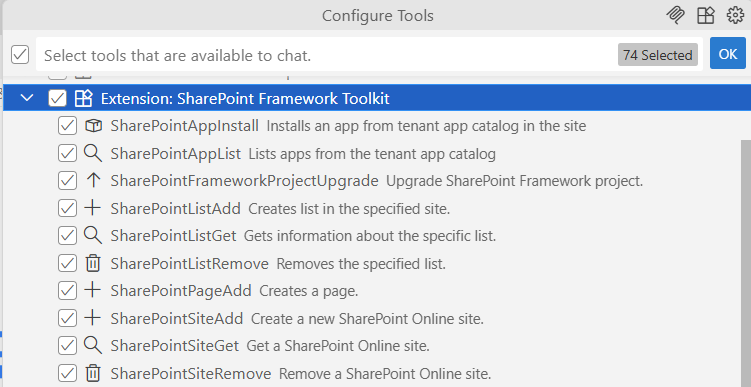Uncheck the SharePointSiteRemove checkbox
This screenshot has height=387, width=751.
click(x=67, y=373)
